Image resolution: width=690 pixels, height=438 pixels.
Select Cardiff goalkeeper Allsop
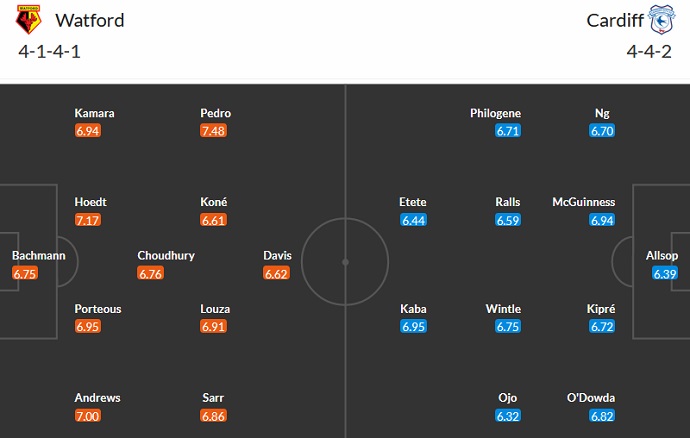[662, 255]
